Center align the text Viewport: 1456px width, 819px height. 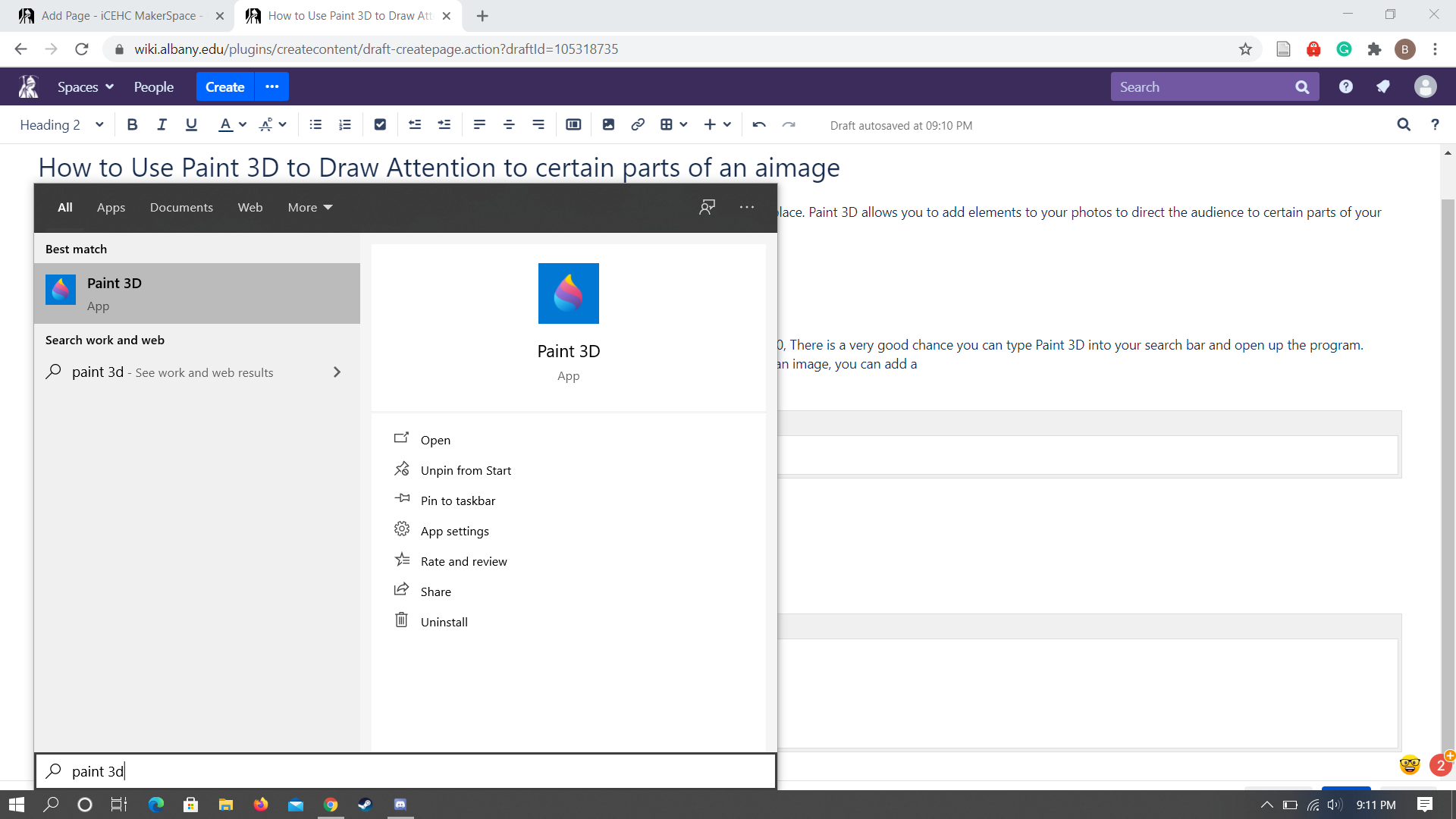509,125
